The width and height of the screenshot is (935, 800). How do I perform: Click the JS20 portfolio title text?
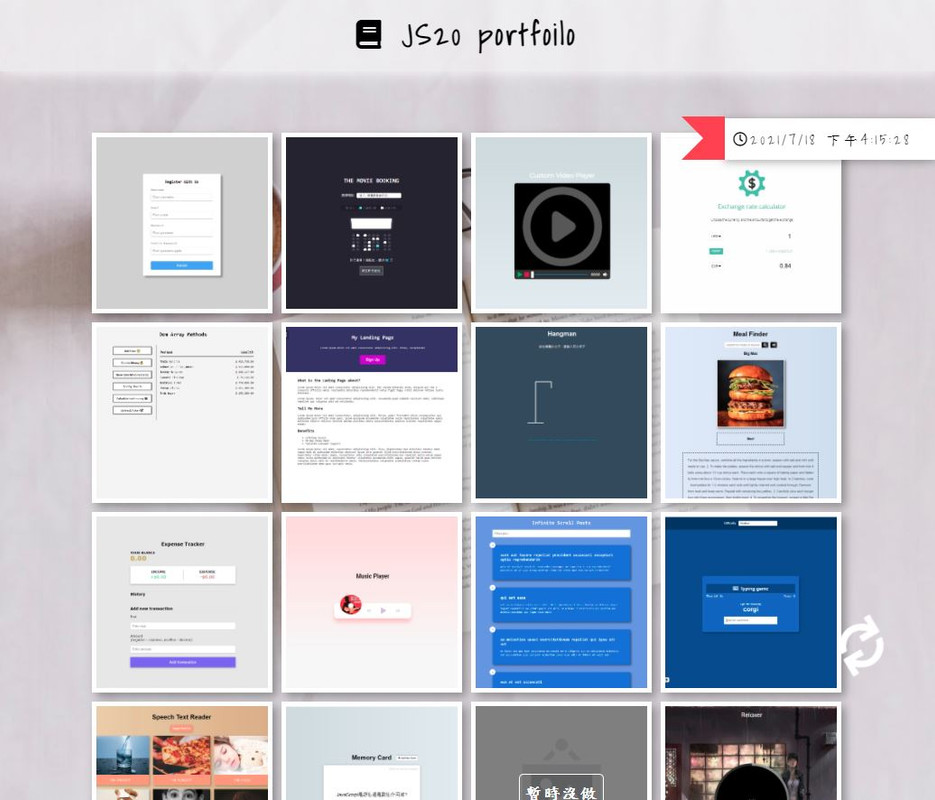coord(488,35)
